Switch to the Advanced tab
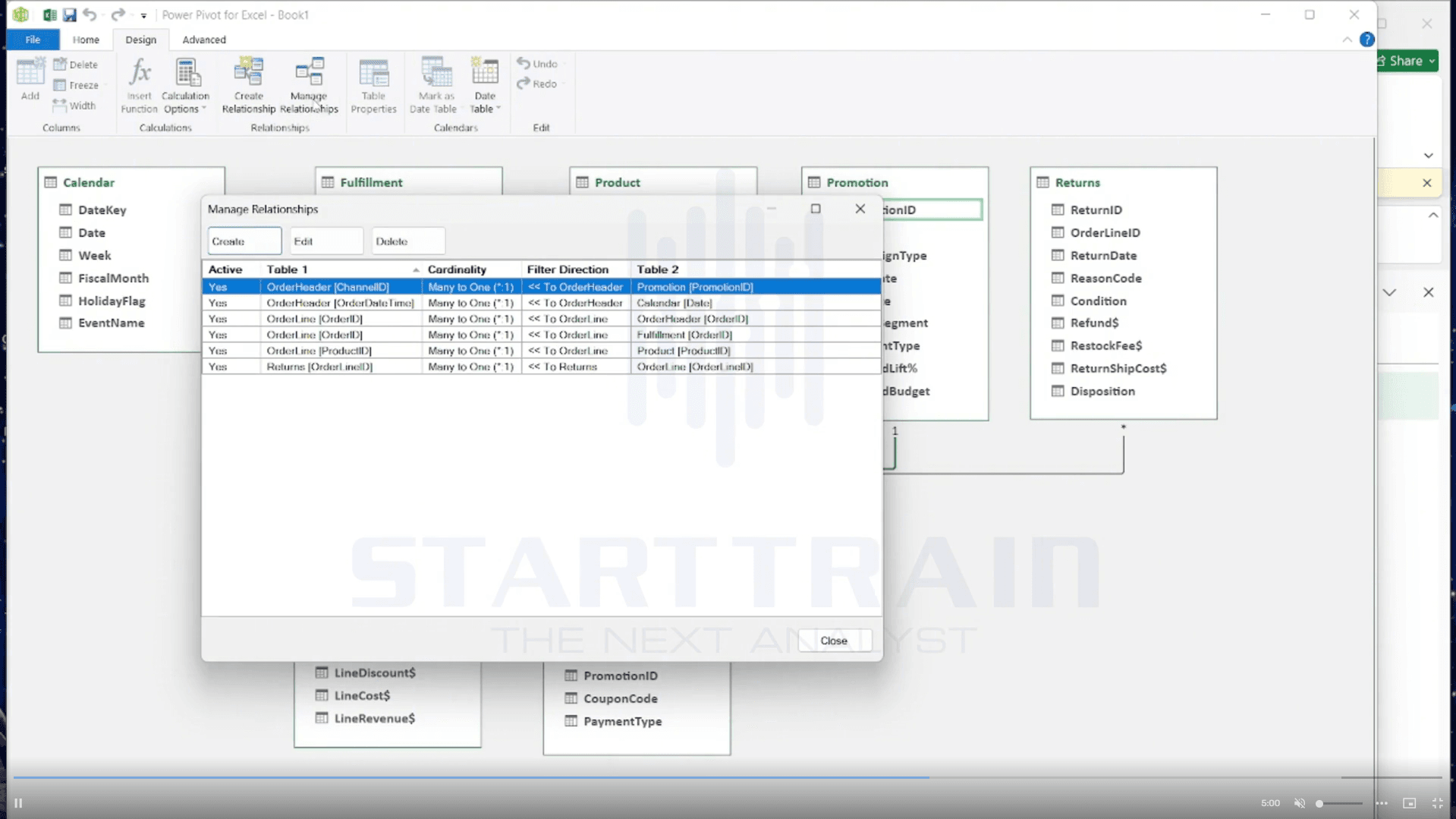 pos(204,39)
